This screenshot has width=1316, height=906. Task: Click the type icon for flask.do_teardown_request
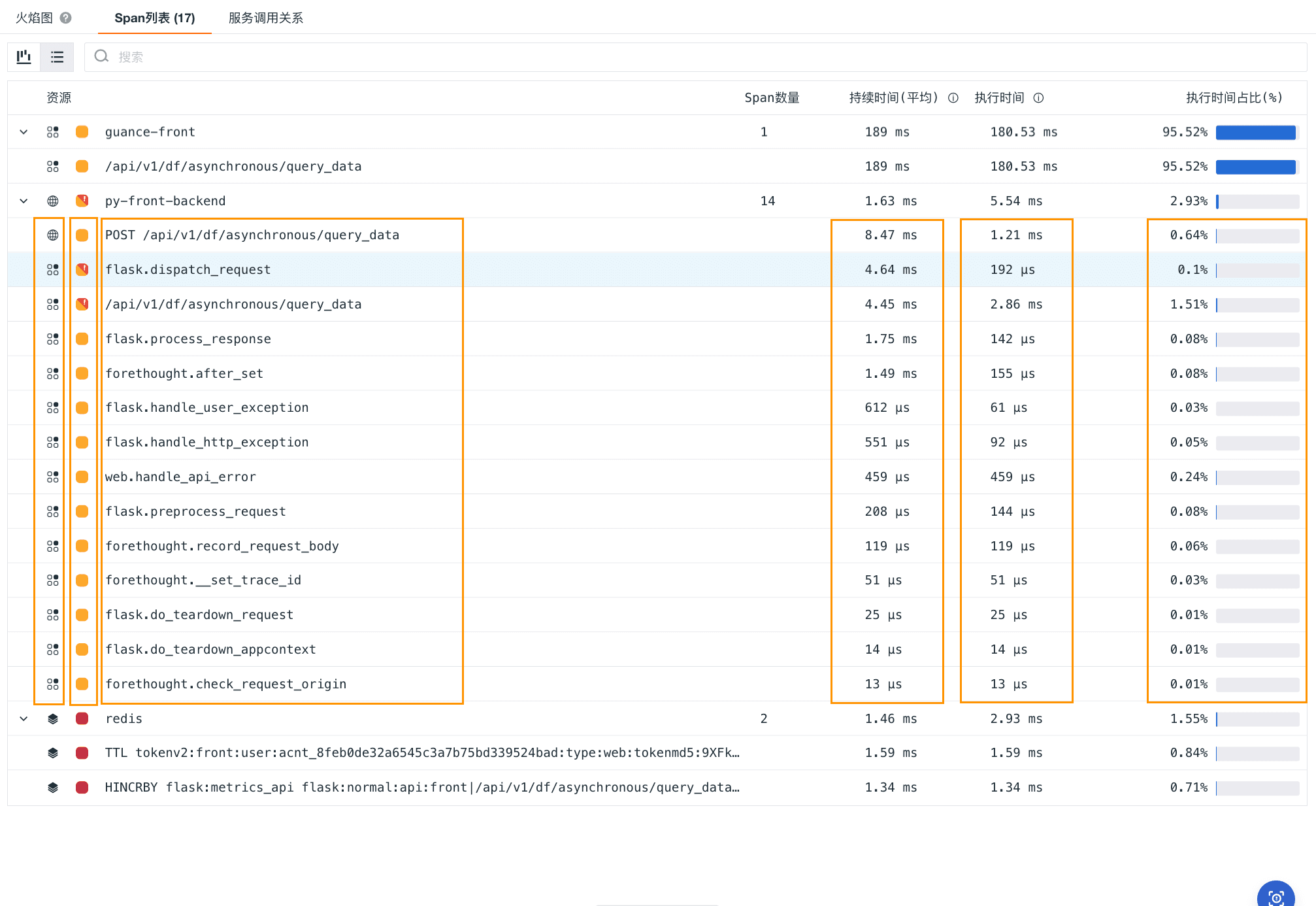53,615
